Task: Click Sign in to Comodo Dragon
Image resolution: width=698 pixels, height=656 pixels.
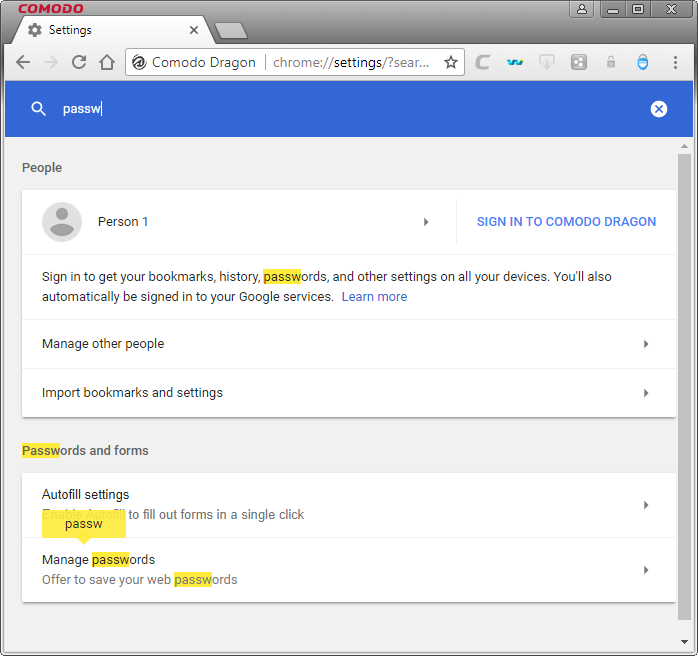Action: [x=566, y=222]
